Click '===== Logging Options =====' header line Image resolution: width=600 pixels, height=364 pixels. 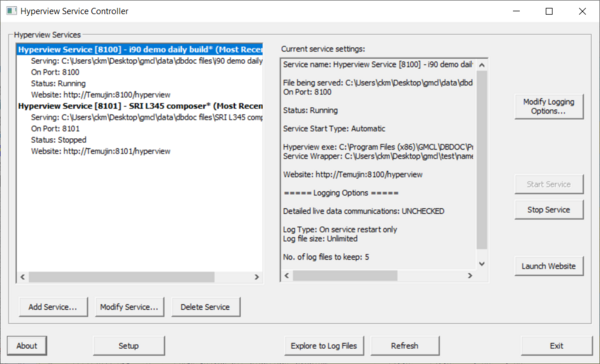(341, 193)
